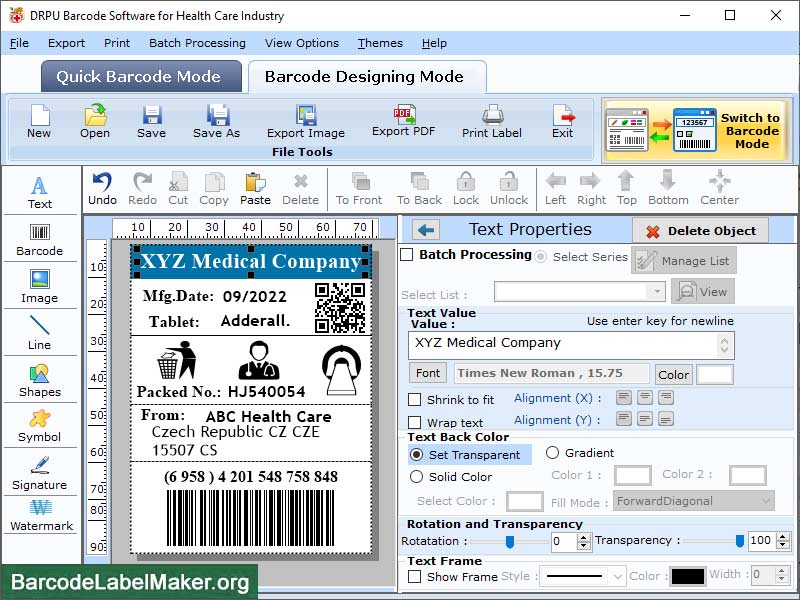Click Export Image in File Tools
800x600 pixels.
[305, 120]
